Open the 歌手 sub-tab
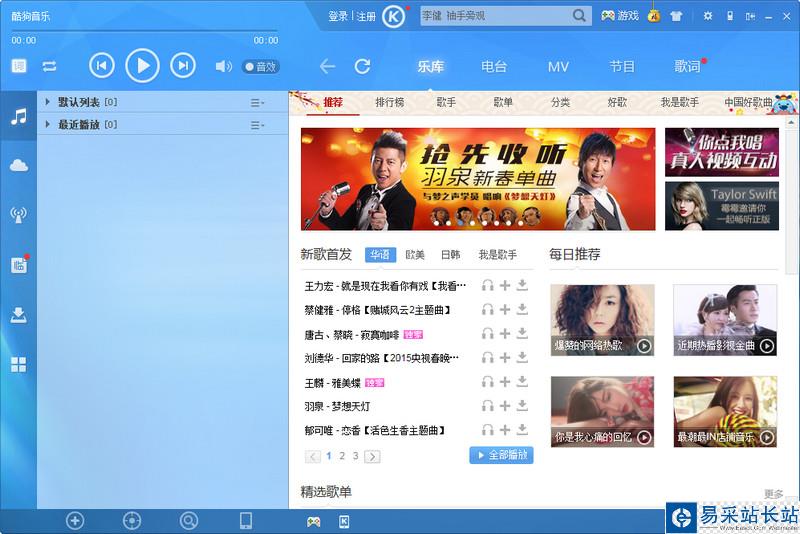800x534 pixels. pyautogui.click(x=446, y=103)
